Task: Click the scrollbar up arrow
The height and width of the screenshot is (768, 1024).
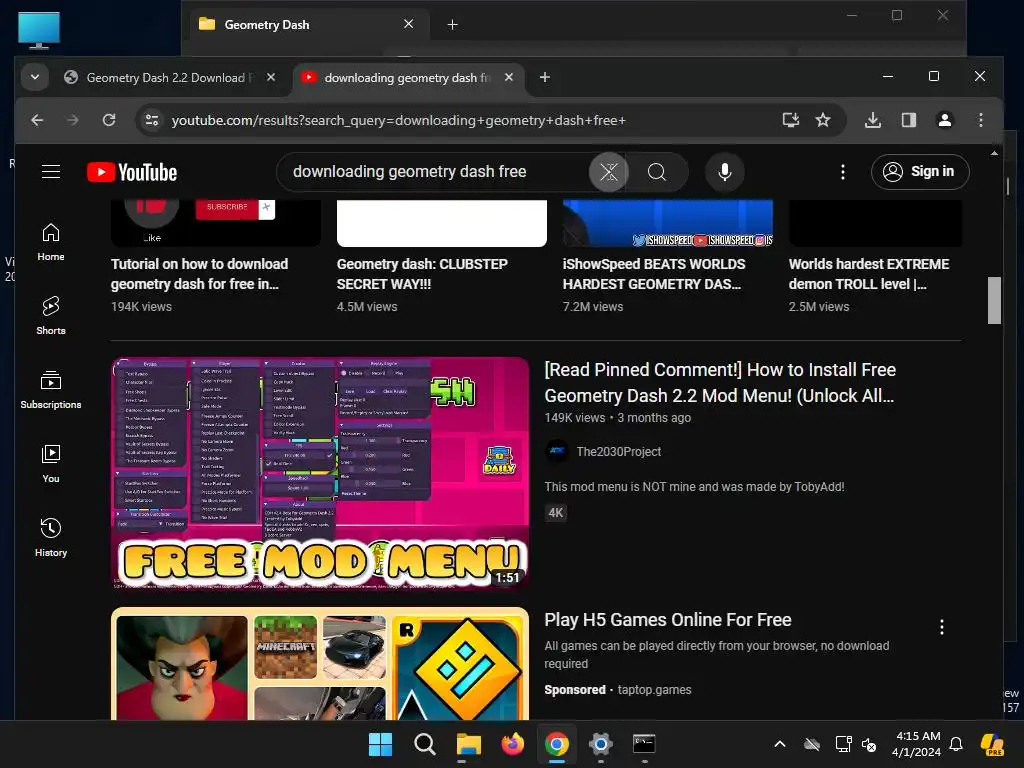Action: [x=994, y=153]
